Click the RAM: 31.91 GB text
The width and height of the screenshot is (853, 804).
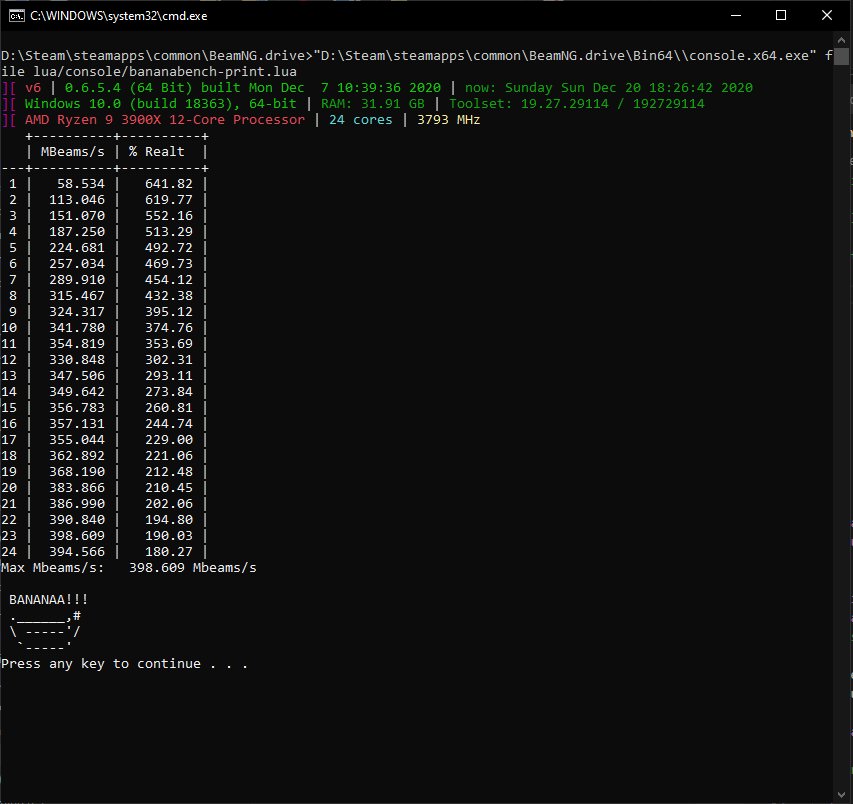tap(373, 104)
